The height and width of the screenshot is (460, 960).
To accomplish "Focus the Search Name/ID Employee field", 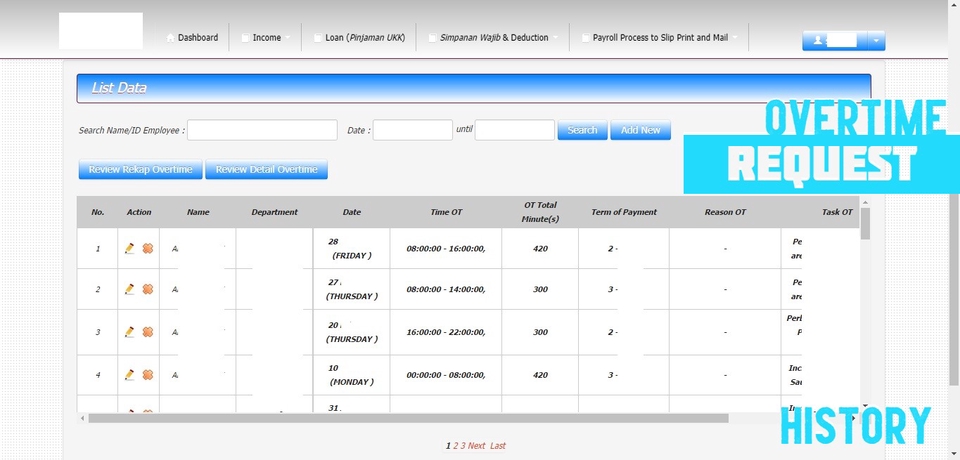I will 262,130.
